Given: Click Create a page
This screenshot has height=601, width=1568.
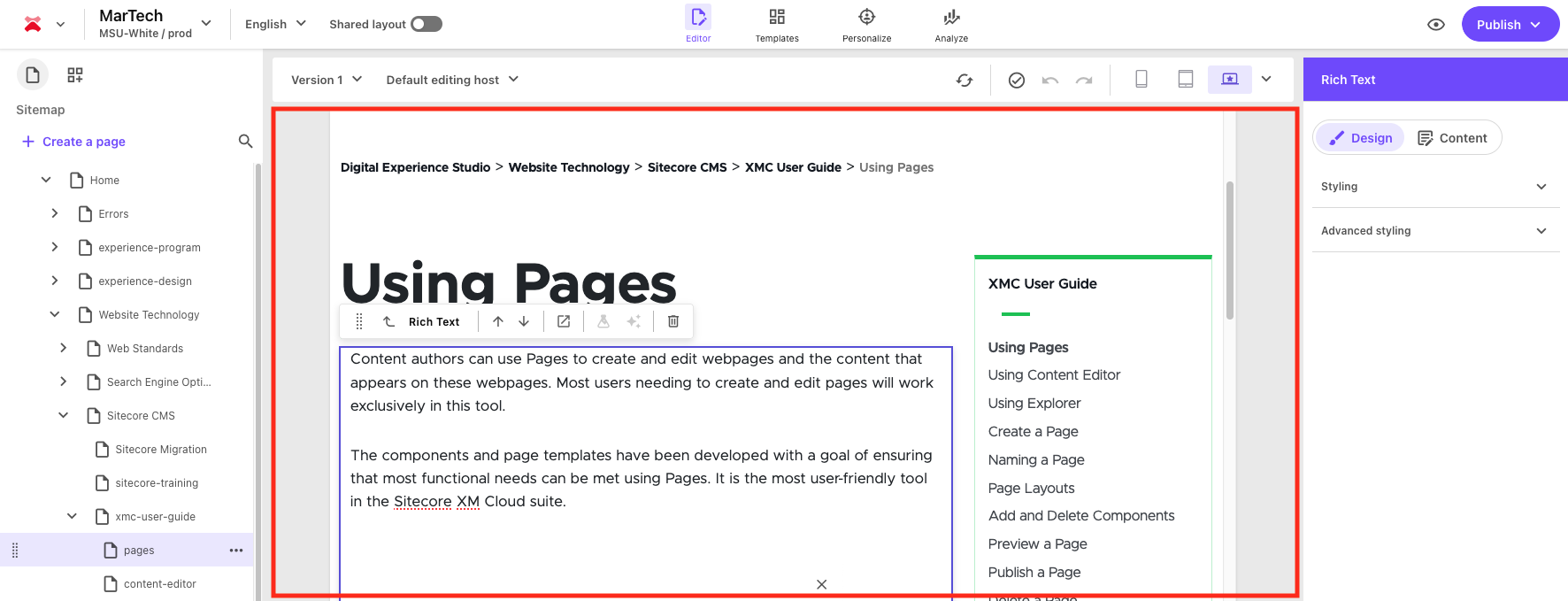Looking at the screenshot, I should pyautogui.click(x=73, y=142).
